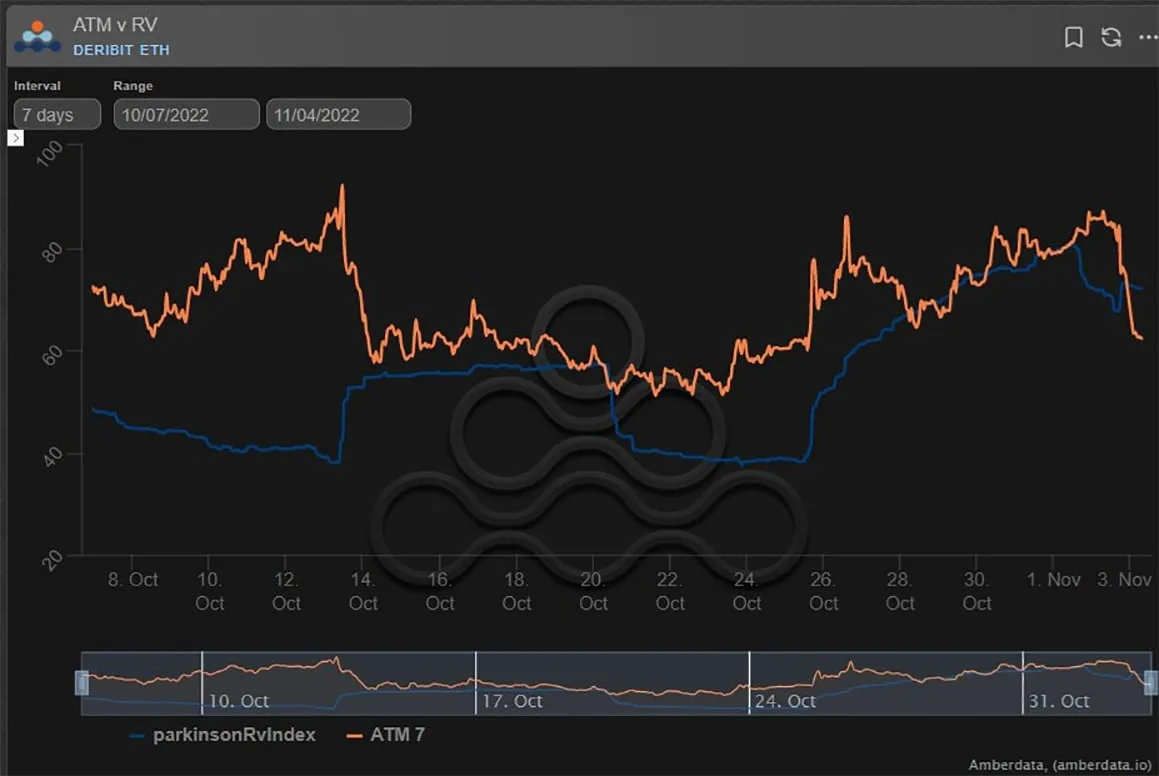Viewport: 1159px width, 776px height.
Task: Open the three-dot more options menu
Action: point(1148,36)
